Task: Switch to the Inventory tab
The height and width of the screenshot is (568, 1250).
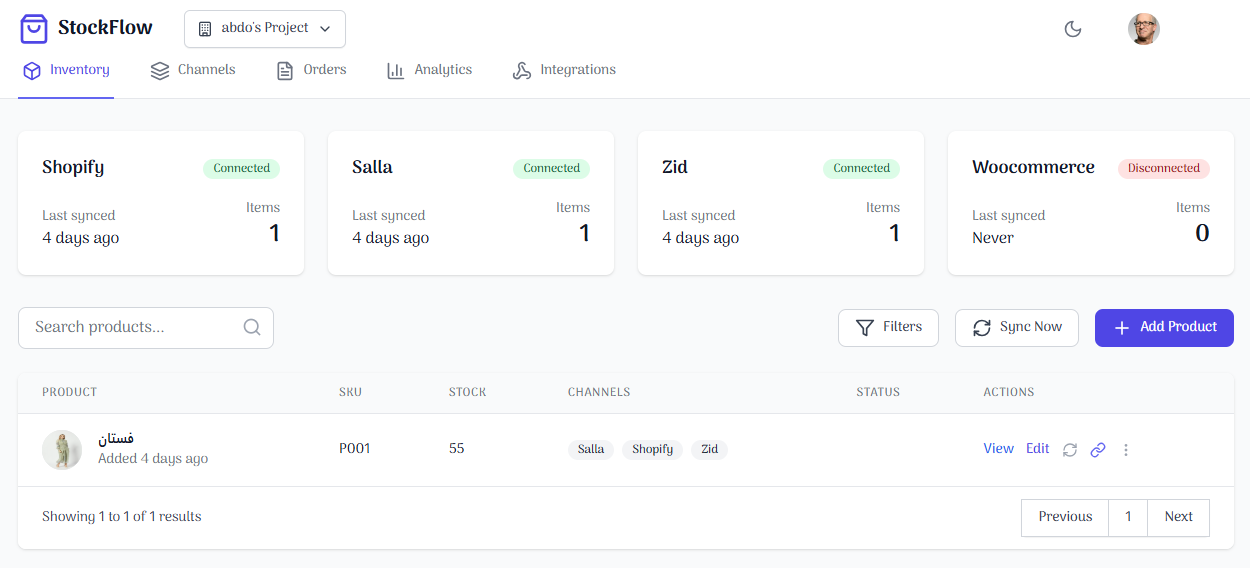Action: (x=66, y=71)
